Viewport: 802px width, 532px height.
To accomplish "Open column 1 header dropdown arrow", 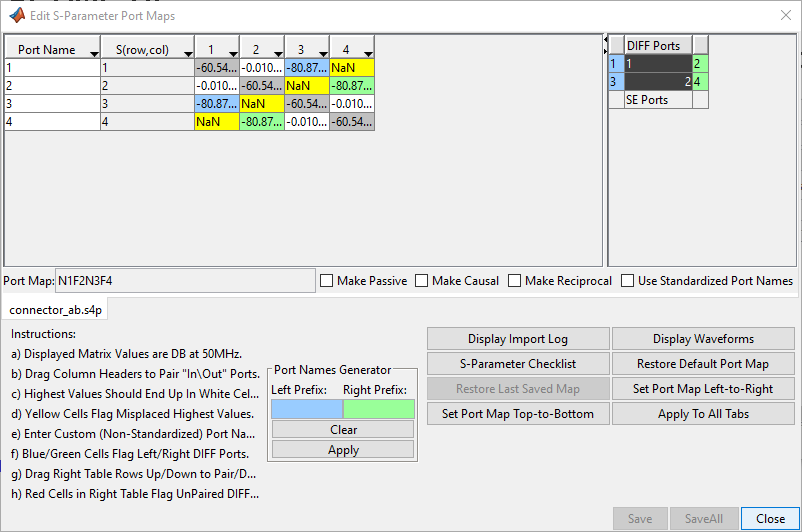I will coord(233,54).
